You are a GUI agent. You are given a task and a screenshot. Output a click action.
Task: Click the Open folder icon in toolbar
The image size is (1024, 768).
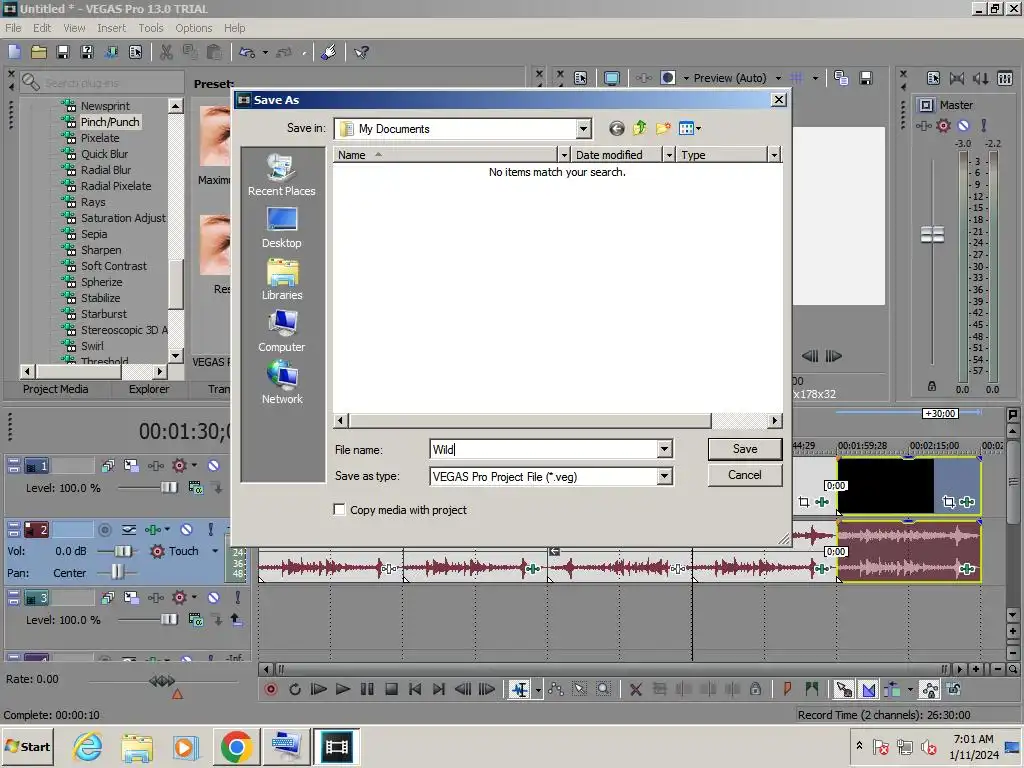(x=39, y=52)
